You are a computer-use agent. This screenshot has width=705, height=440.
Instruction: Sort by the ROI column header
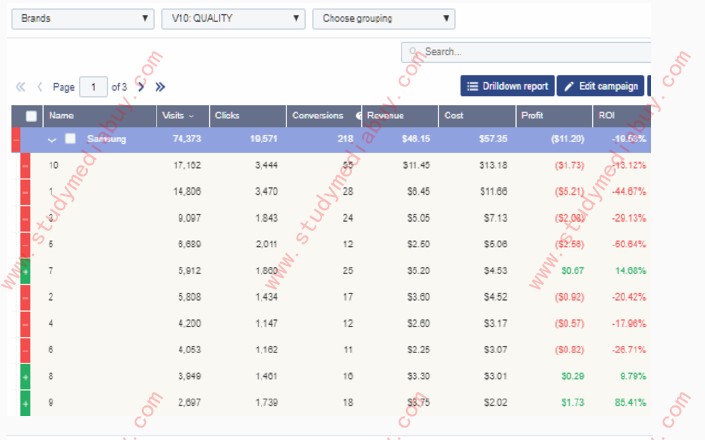click(x=622, y=116)
